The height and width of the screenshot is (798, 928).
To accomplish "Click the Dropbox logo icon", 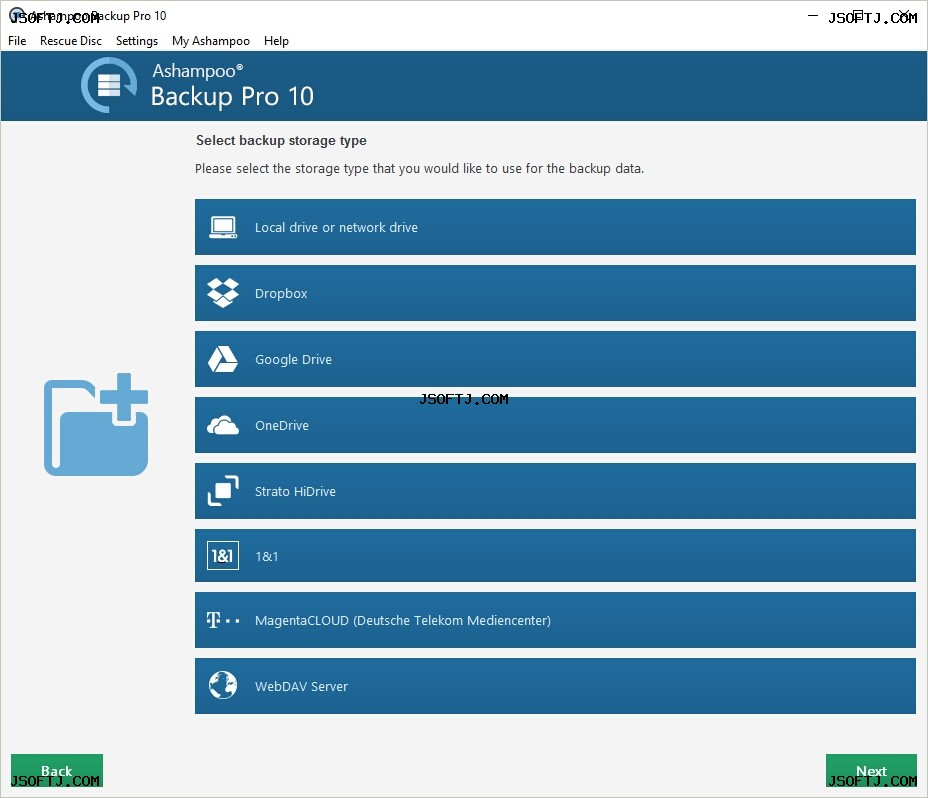I will pos(223,293).
